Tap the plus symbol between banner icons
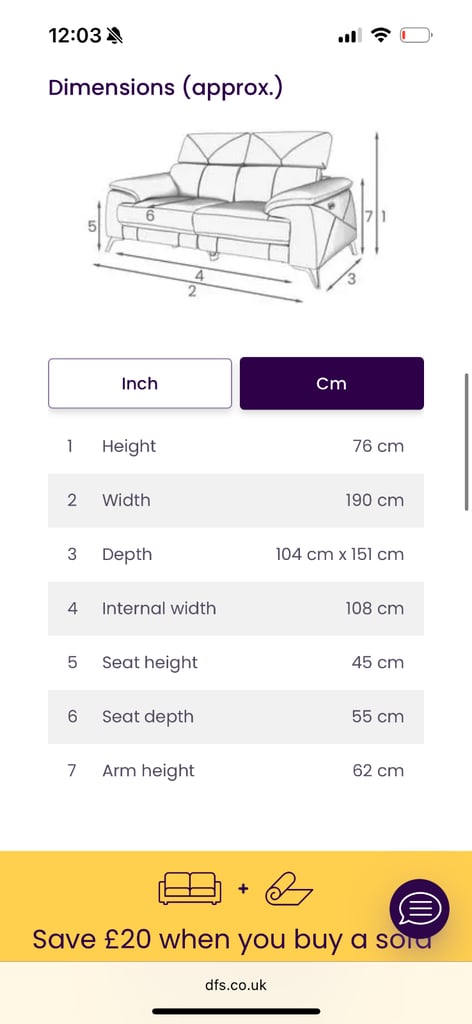The image size is (472, 1024). click(x=243, y=889)
